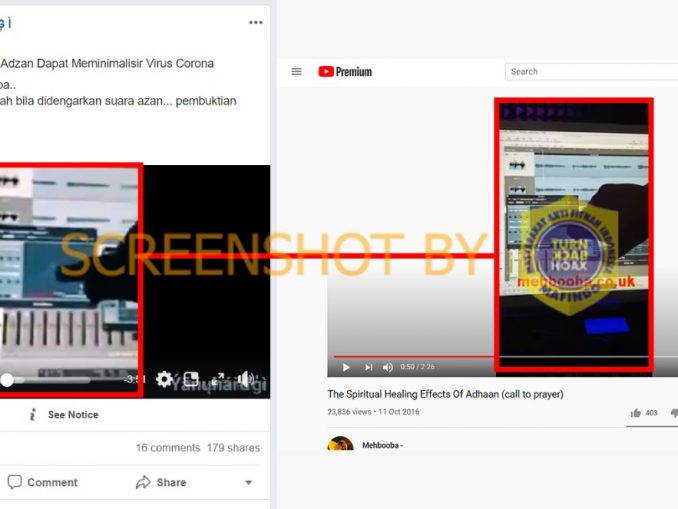678x509 pixels.
Task: Open the See Notice info icon
Action: (x=32, y=414)
